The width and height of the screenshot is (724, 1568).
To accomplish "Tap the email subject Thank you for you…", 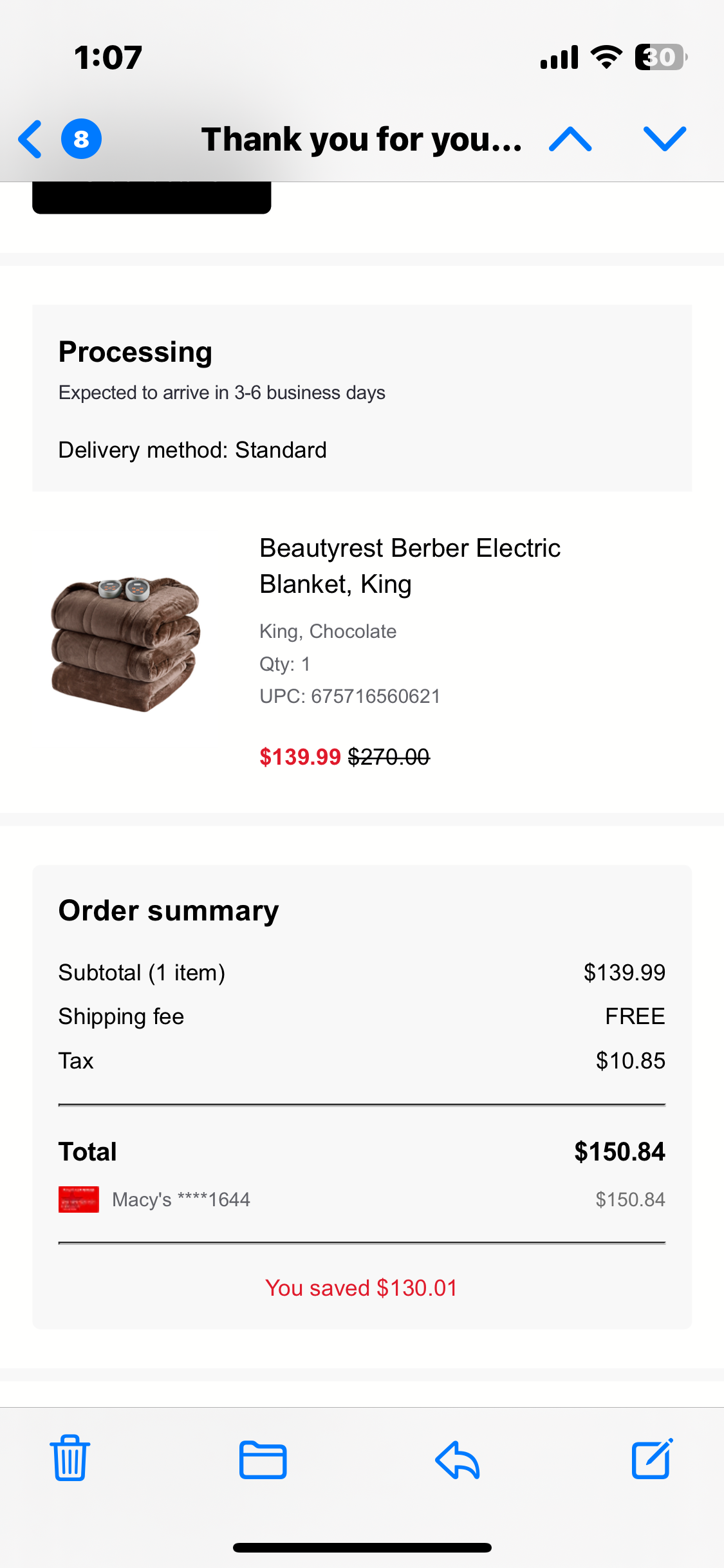I will (x=362, y=139).
